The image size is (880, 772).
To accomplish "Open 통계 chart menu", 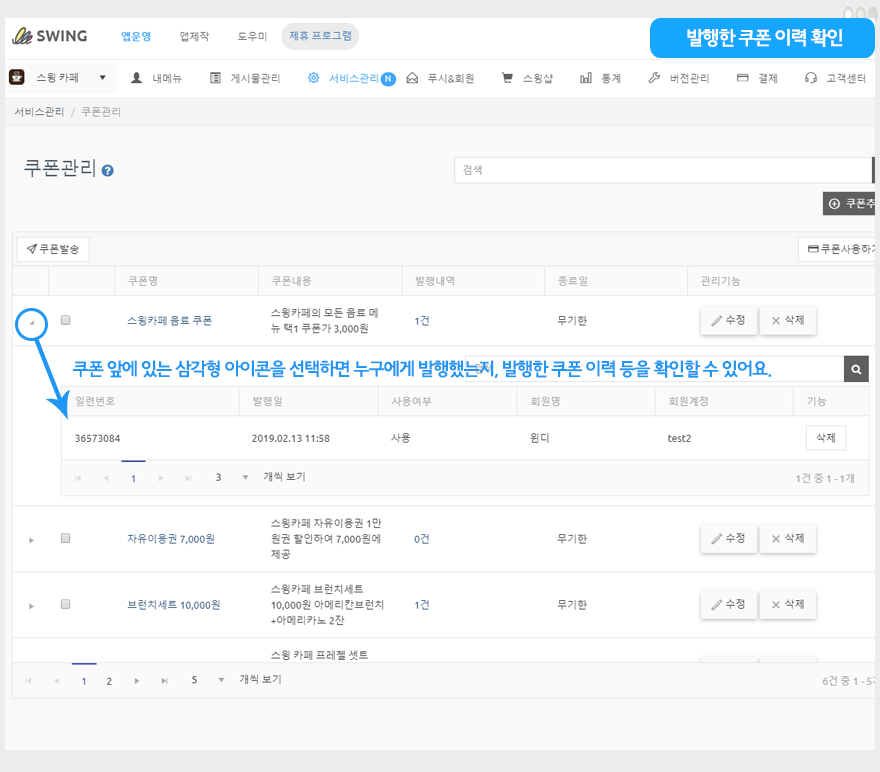I will 601,78.
